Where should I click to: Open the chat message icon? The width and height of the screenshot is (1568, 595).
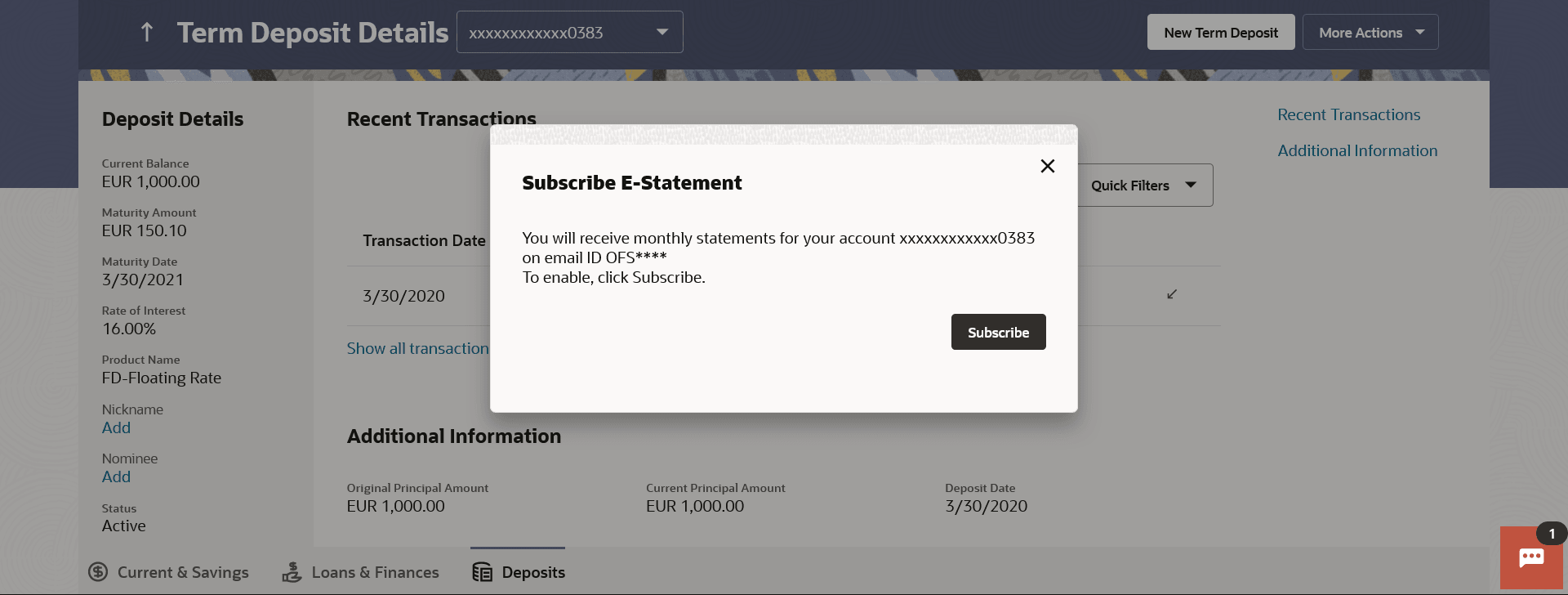[x=1531, y=558]
